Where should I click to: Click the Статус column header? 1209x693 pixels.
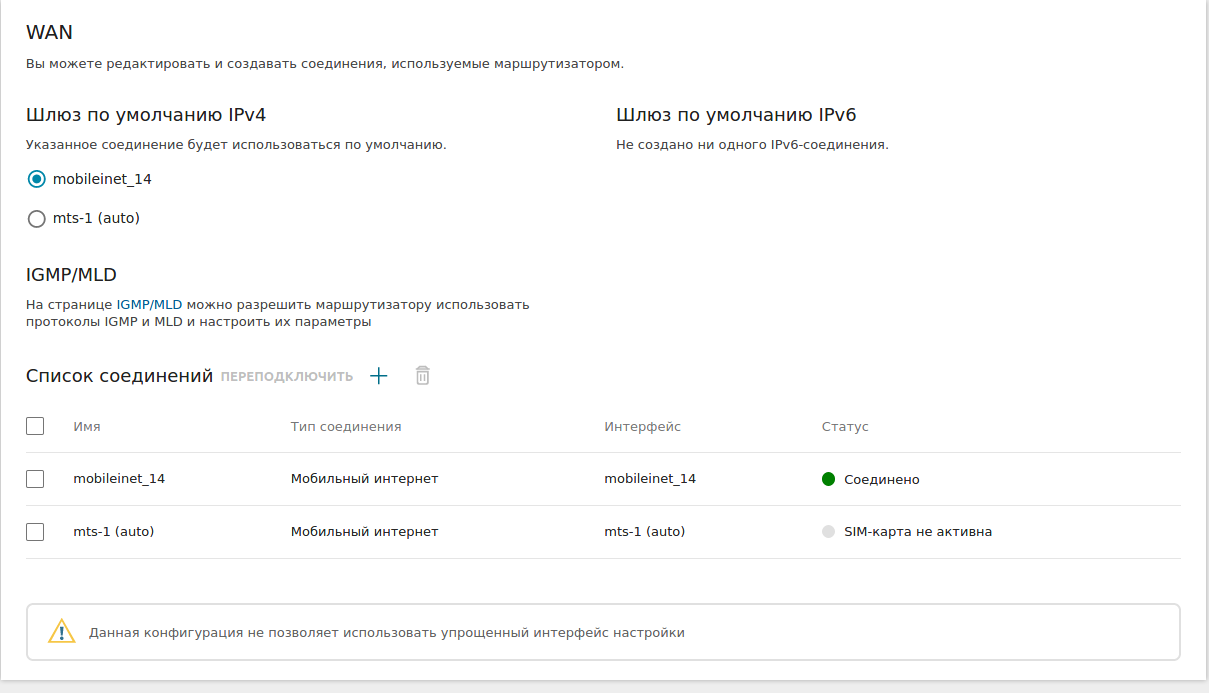coord(845,426)
